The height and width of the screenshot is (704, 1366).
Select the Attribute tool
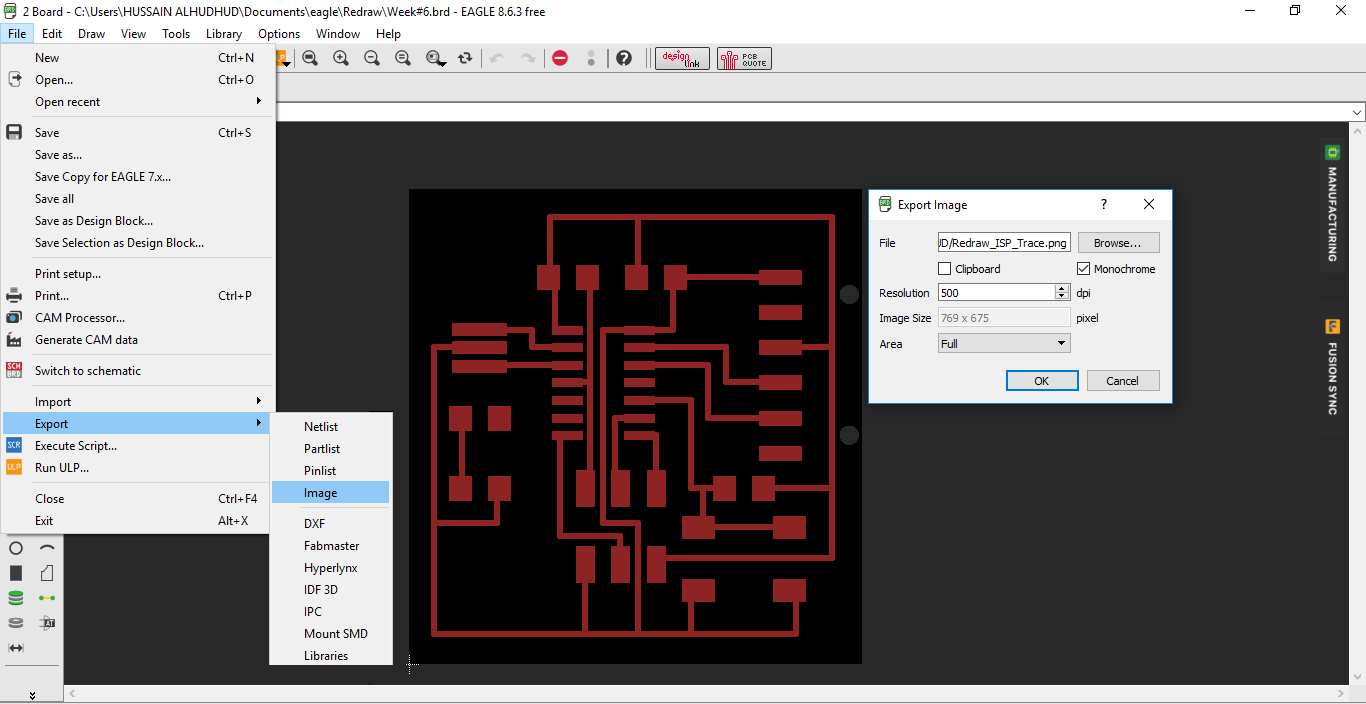[47, 623]
